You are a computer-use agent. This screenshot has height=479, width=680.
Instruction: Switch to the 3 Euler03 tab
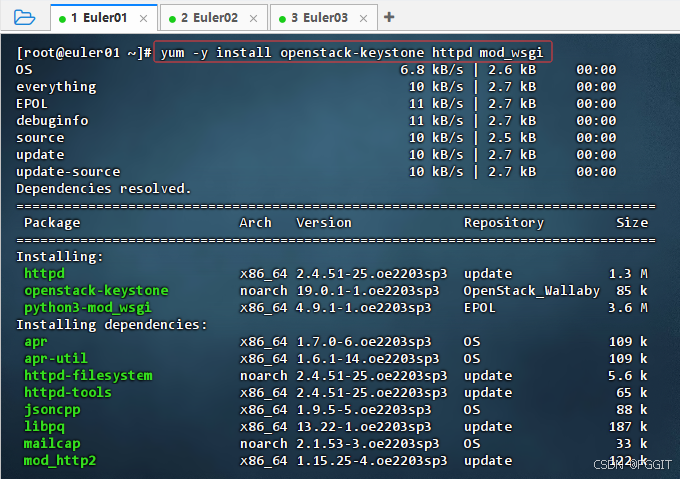(324, 18)
